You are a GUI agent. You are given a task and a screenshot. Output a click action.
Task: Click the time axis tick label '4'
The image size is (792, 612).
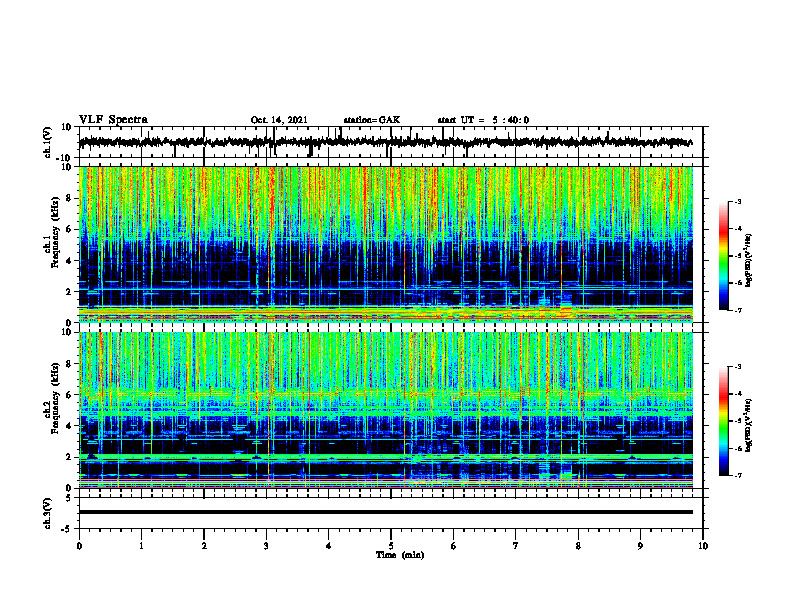[x=329, y=546]
